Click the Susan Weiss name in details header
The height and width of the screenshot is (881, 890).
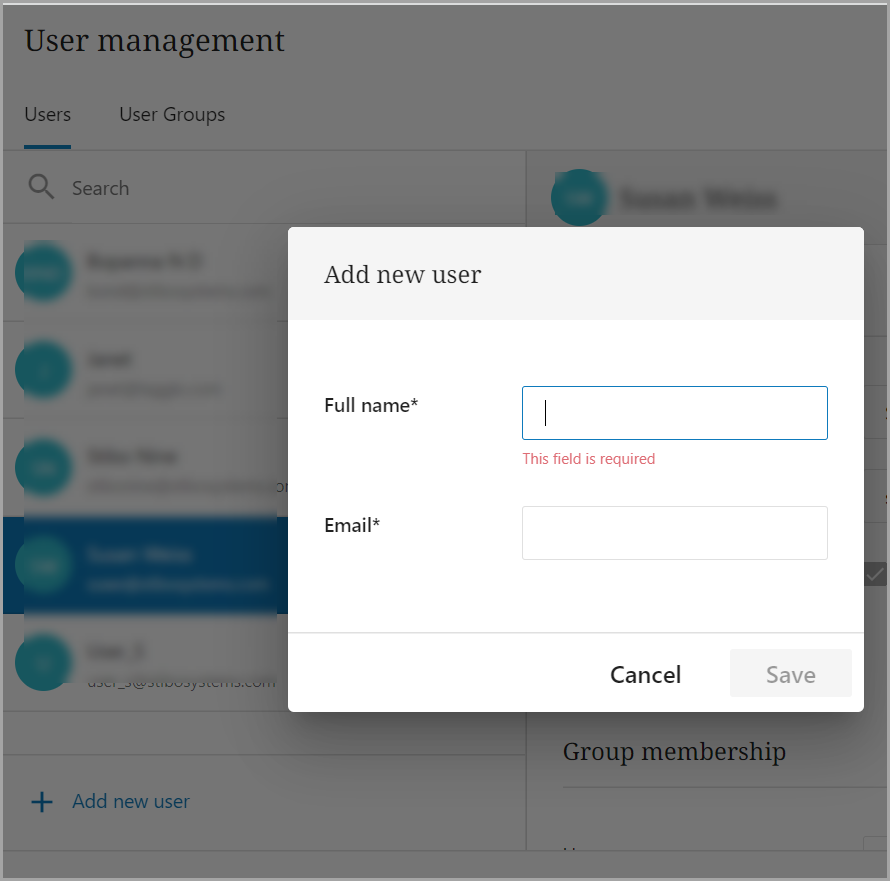(698, 198)
